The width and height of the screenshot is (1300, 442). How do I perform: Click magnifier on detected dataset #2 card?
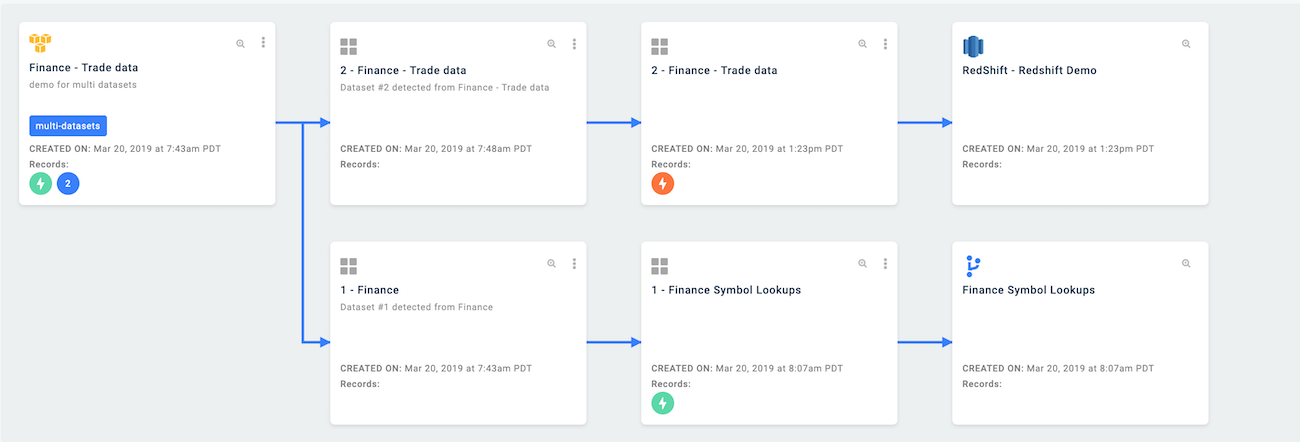pos(551,44)
